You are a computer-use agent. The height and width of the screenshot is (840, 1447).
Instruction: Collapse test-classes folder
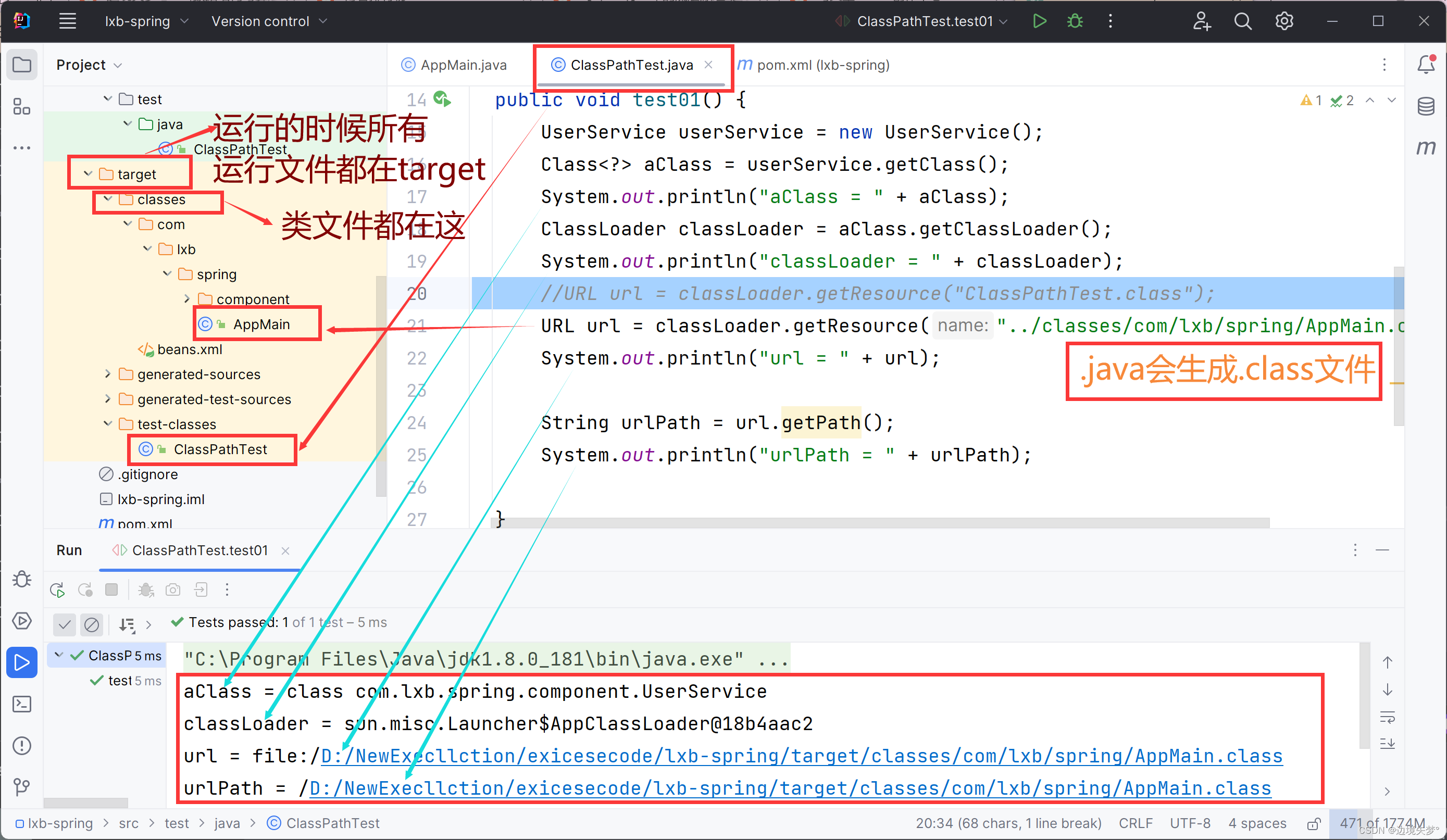[x=107, y=424]
